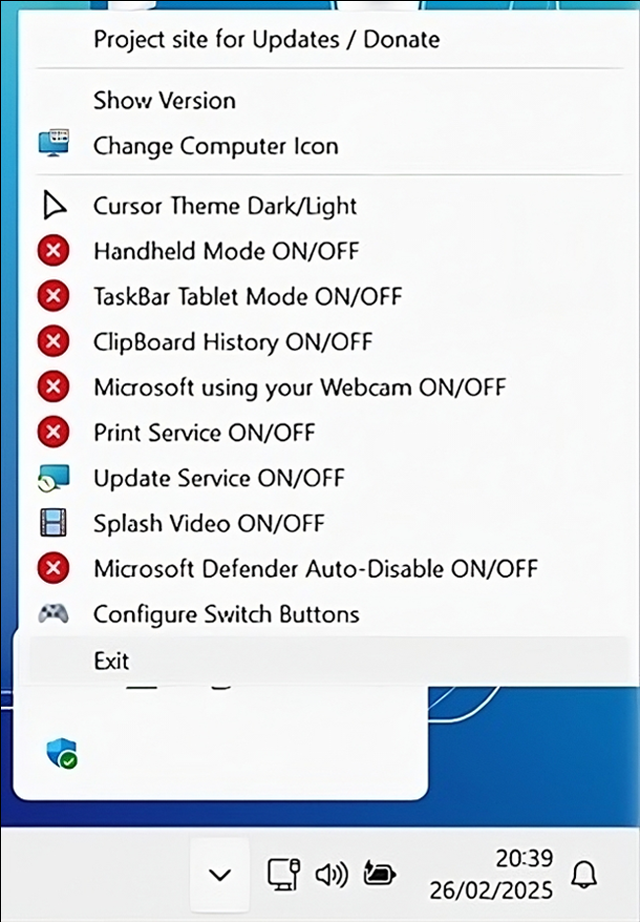
Task: Open the notification bell in taskbar
Action: [583, 875]
